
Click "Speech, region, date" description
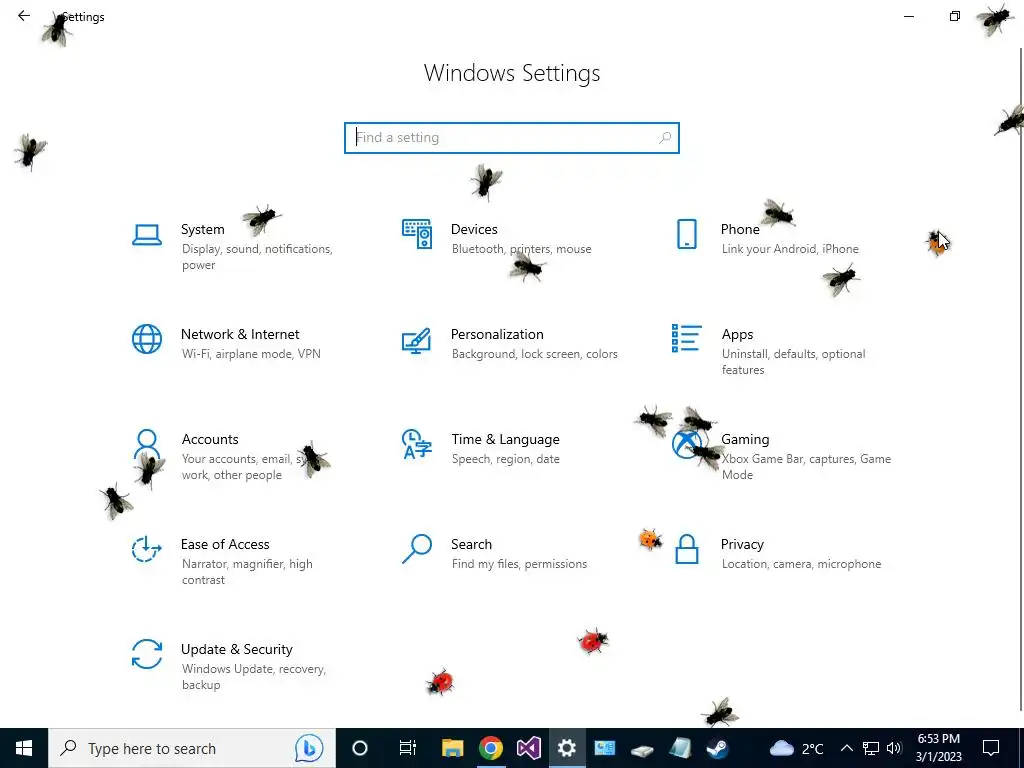pos(505,459)
